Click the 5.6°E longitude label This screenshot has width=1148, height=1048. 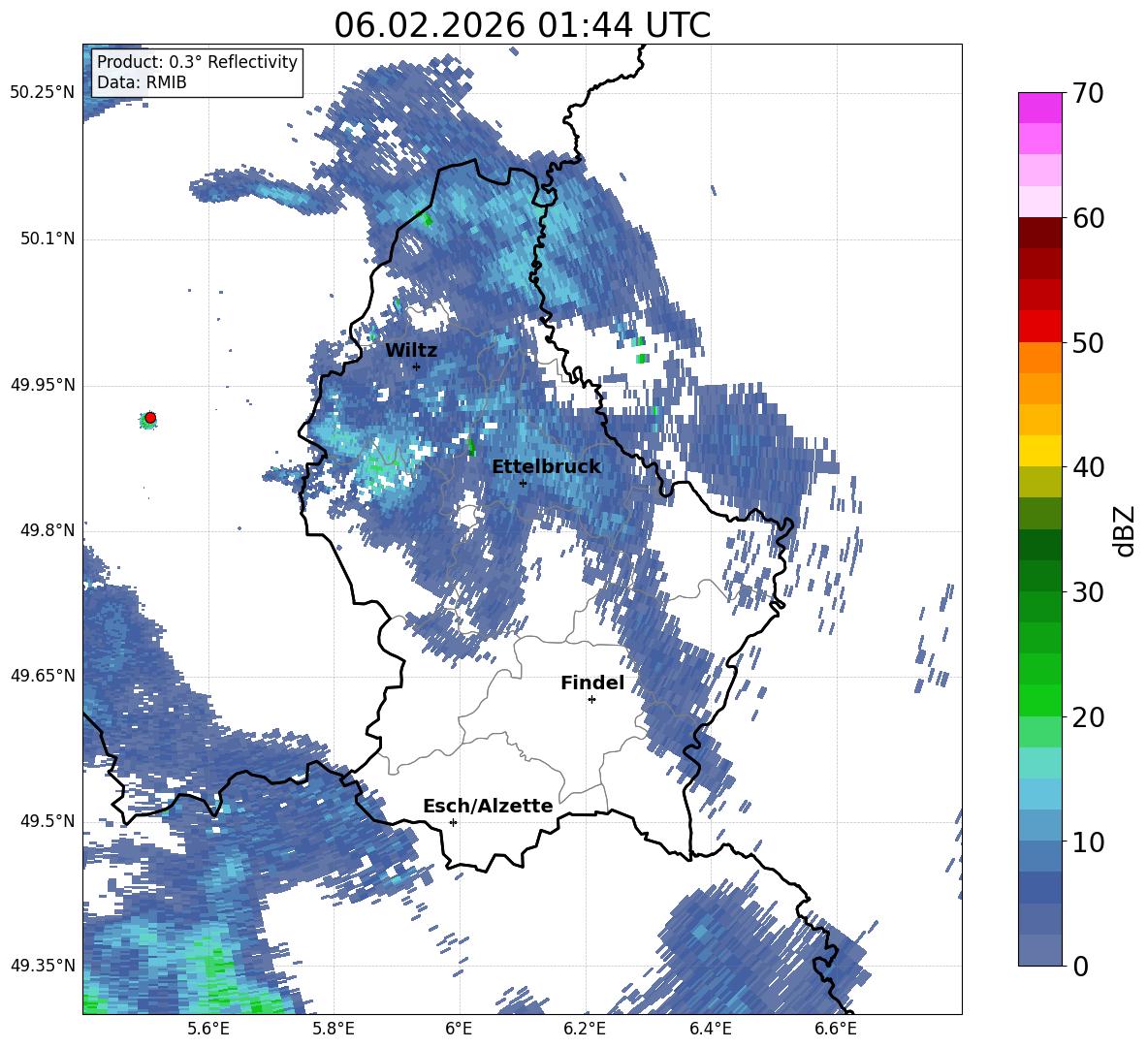pos(208,1029)
